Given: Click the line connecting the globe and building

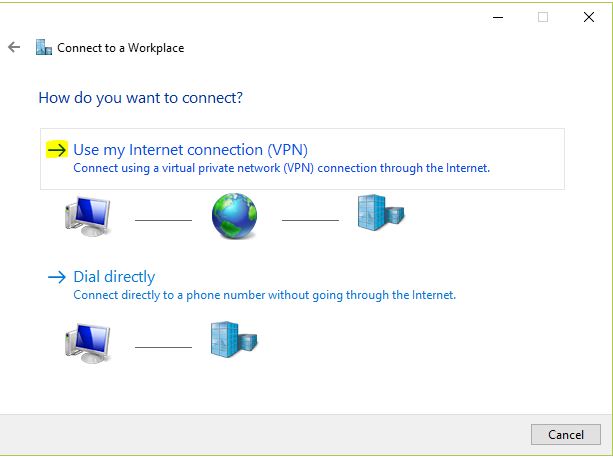Looking at the screenshot, I should (310, 220).
